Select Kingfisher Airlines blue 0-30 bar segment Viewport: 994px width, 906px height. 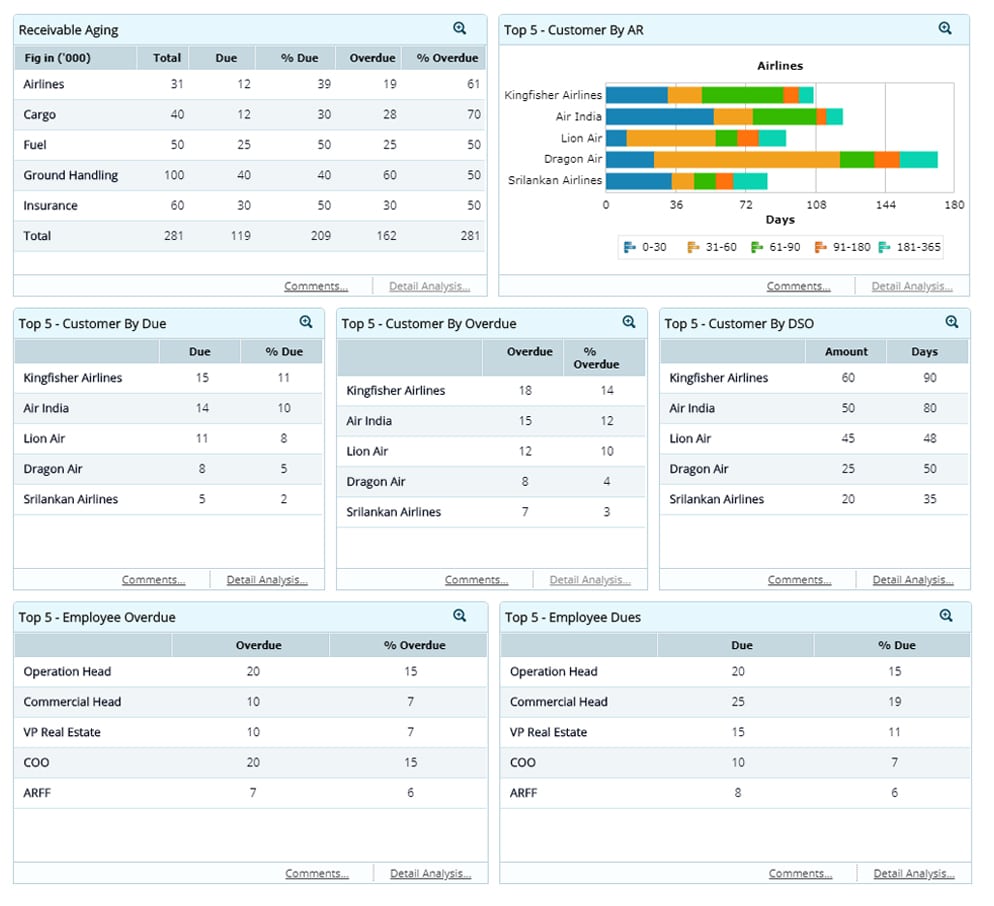coord(636,95)
